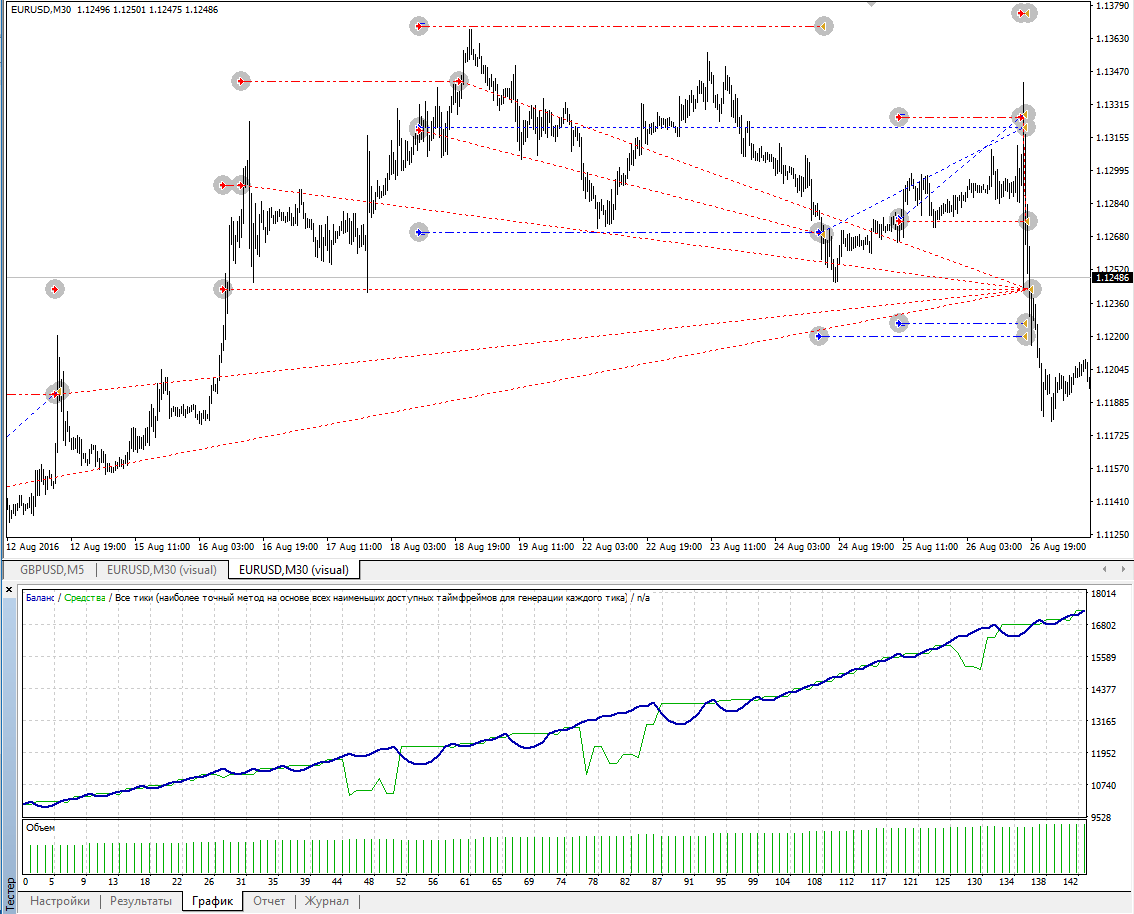Click the chart shift triangle marker at the chart top

click(x=871, y=4)
